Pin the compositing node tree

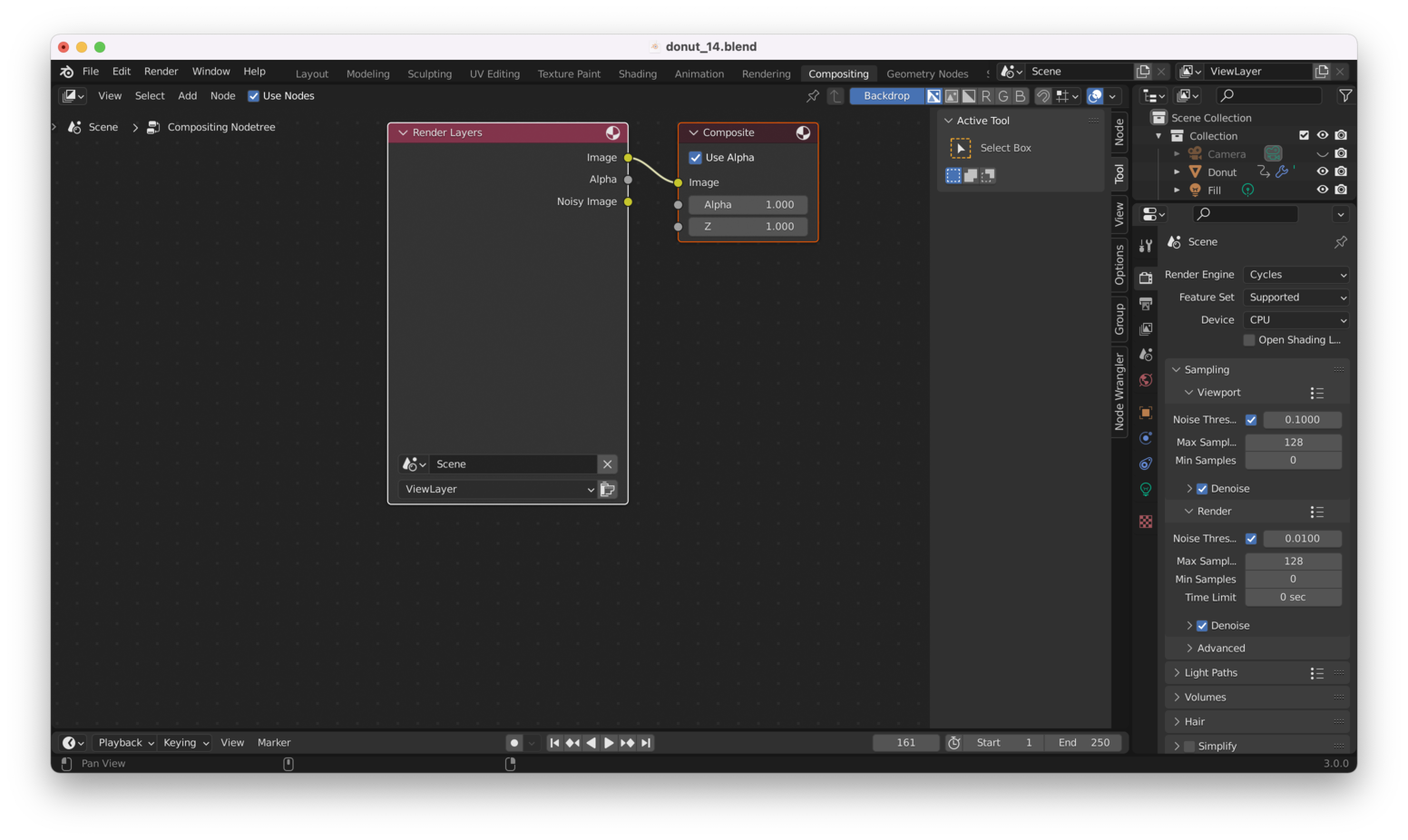[x=814, y=95]
